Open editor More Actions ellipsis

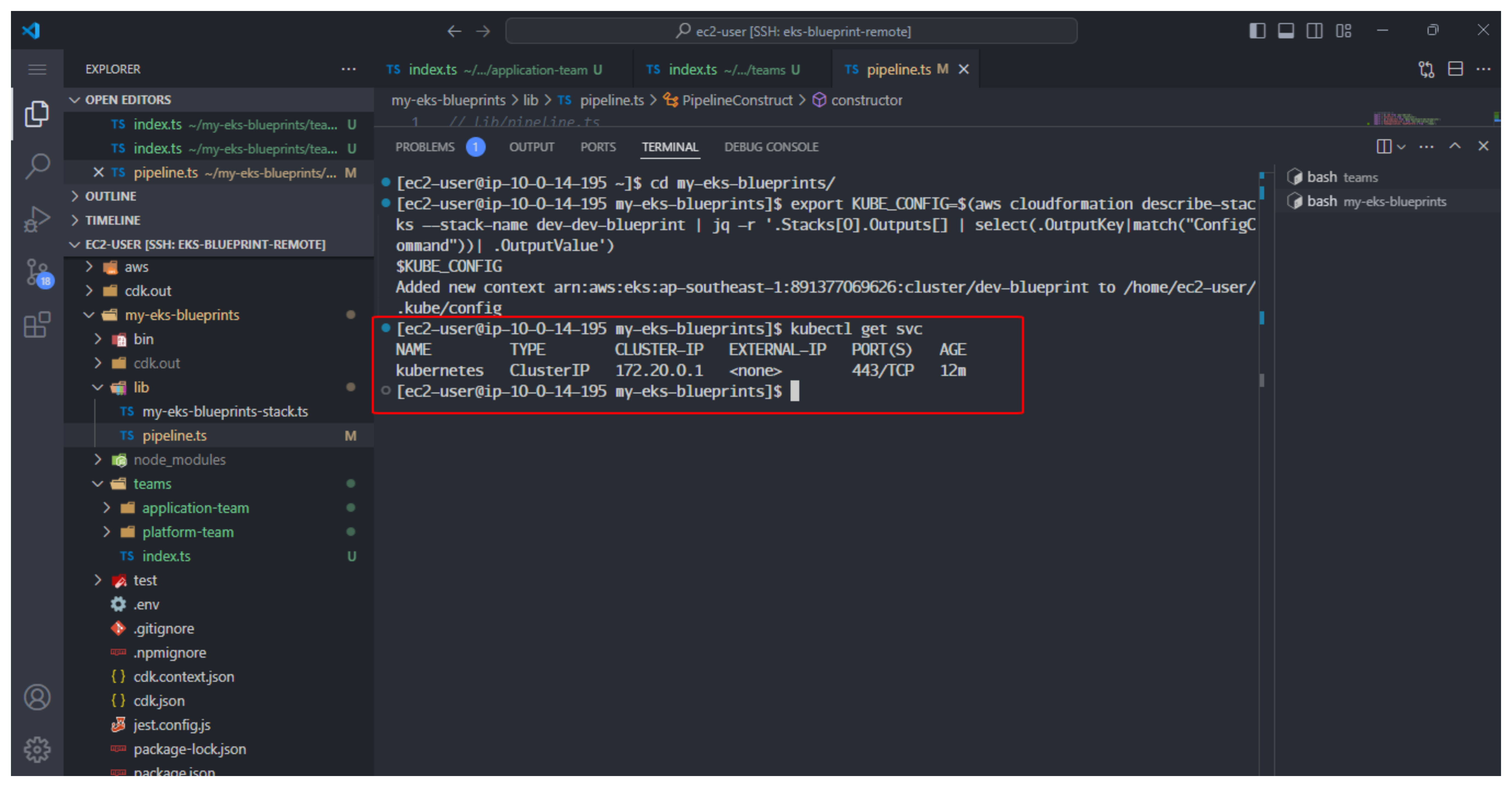(1483, 69)
